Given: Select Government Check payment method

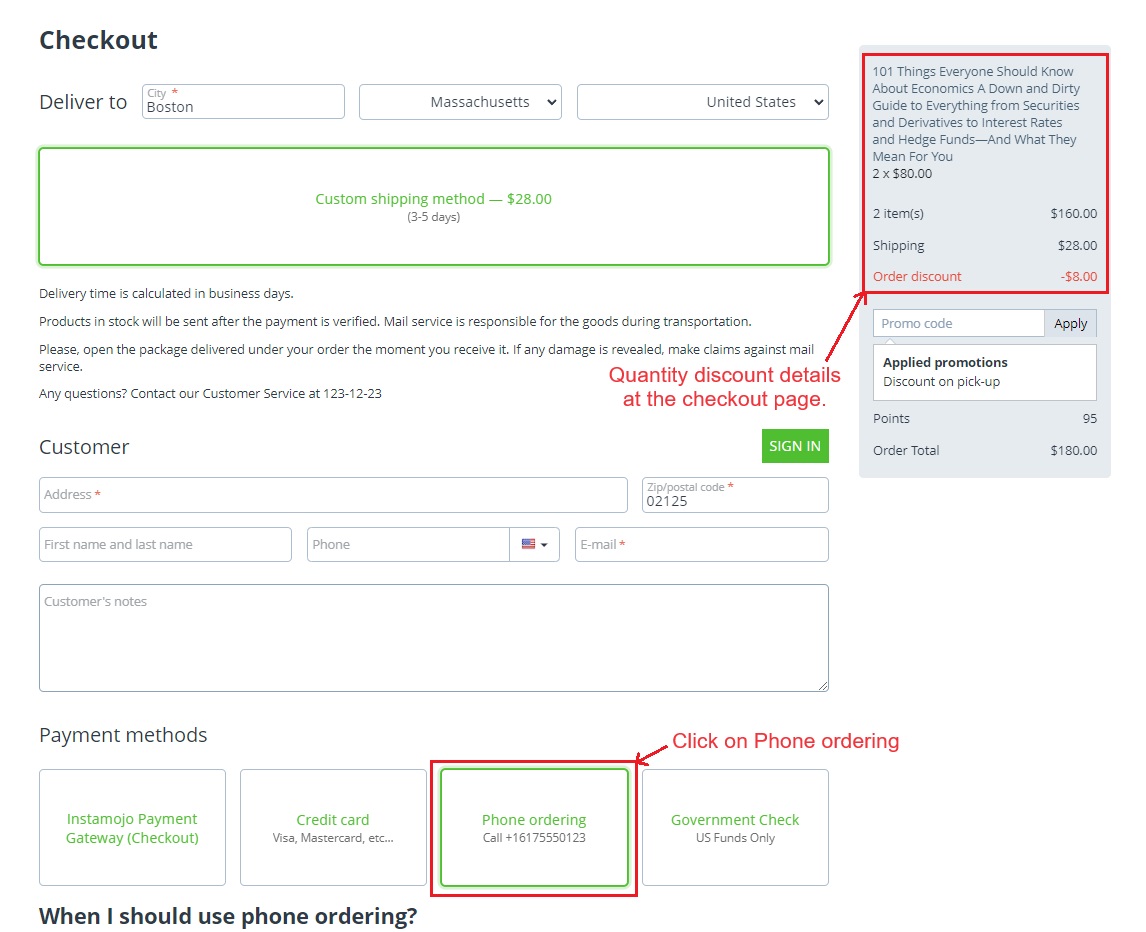Looking at the screenshot, I should click(735, 827).
